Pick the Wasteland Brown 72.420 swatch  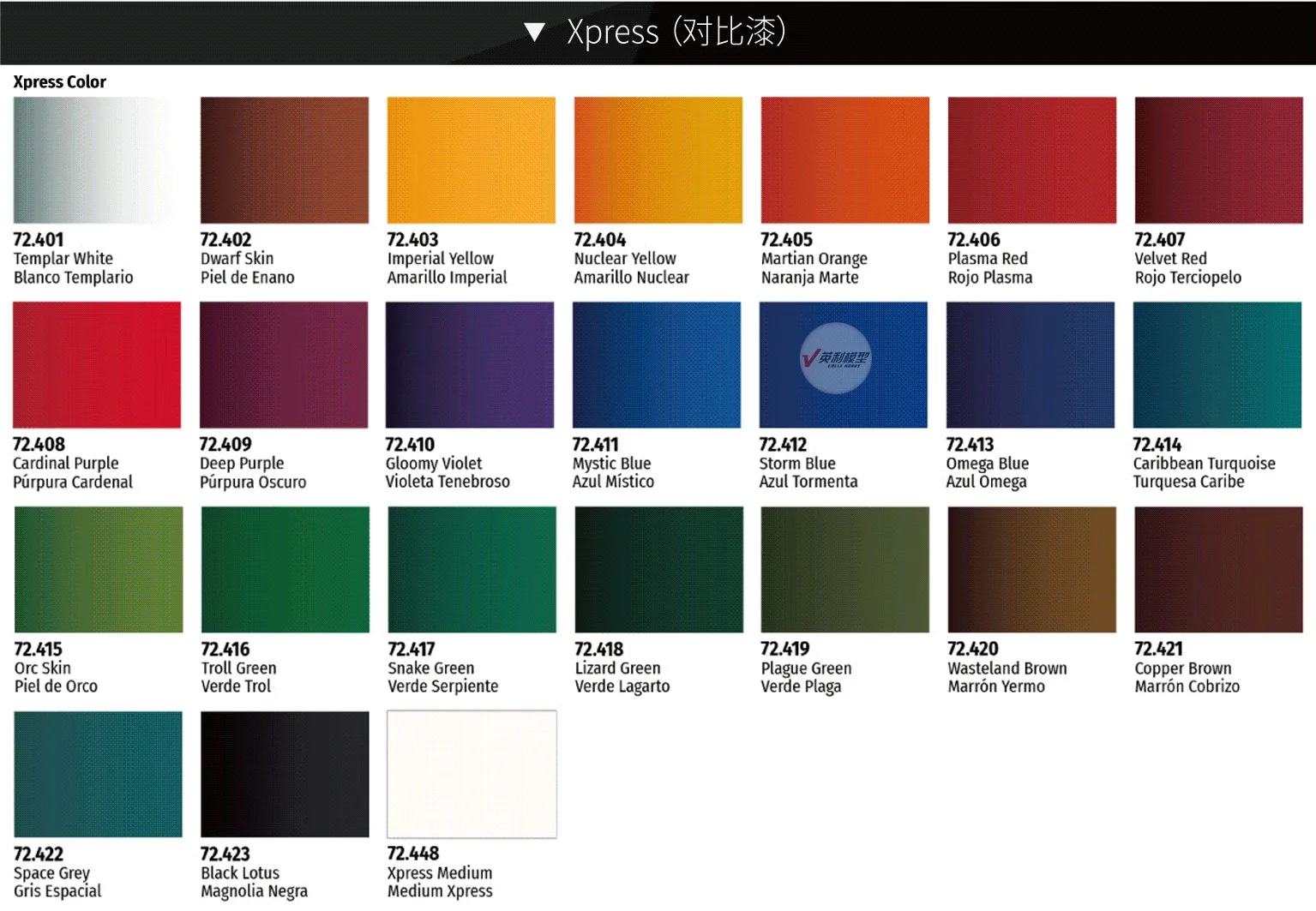click(x=1032, y=570)
